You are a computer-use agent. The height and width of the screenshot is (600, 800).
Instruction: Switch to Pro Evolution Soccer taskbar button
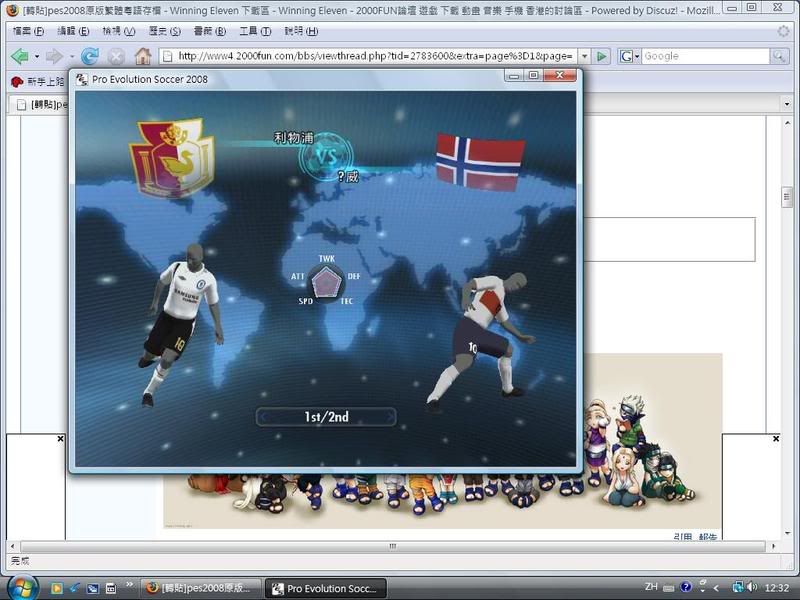click(327, 588)
